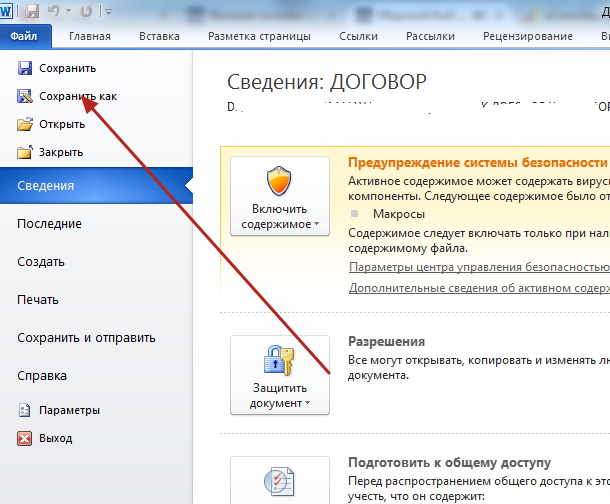610x504 pixels.
Task: Click the Закрыть folder icon
Action: 25,153
